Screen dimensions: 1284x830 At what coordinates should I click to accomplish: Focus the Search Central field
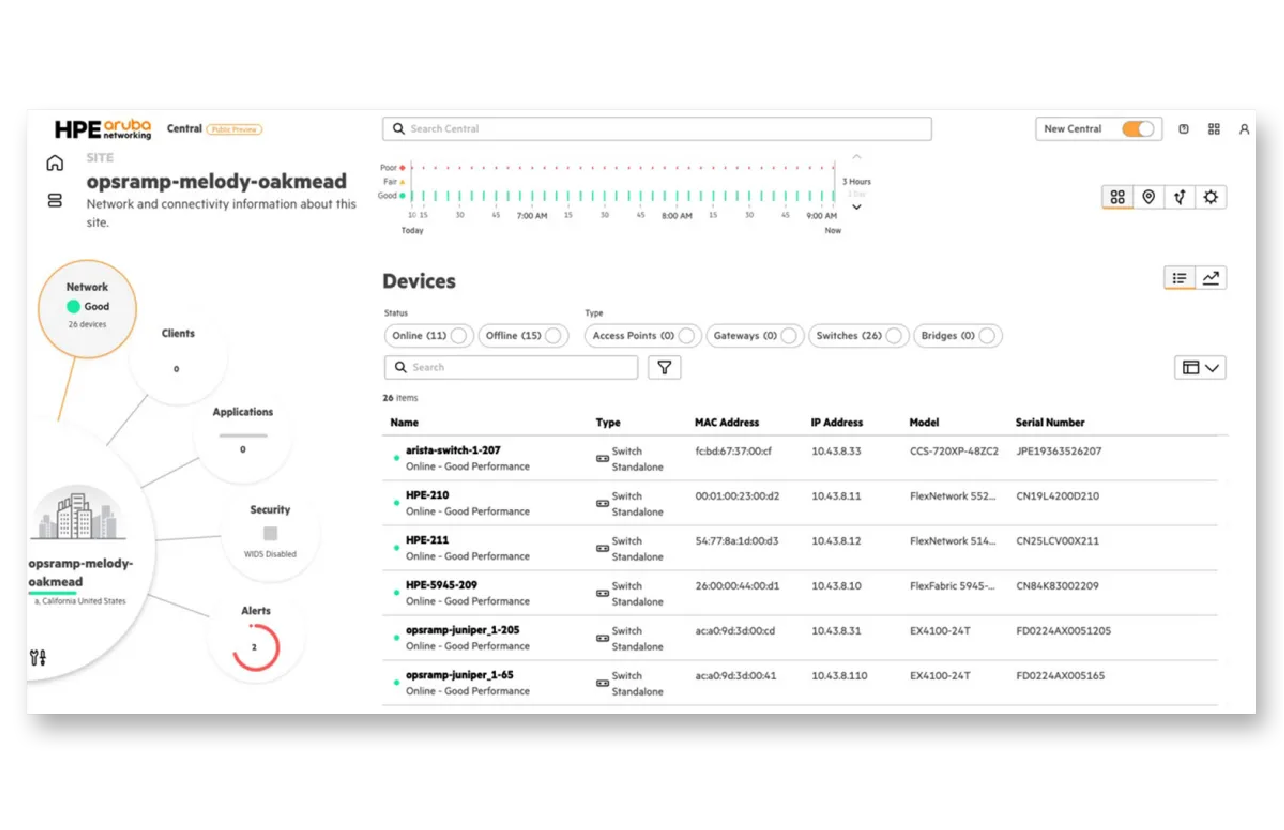[x=656, y=129]
